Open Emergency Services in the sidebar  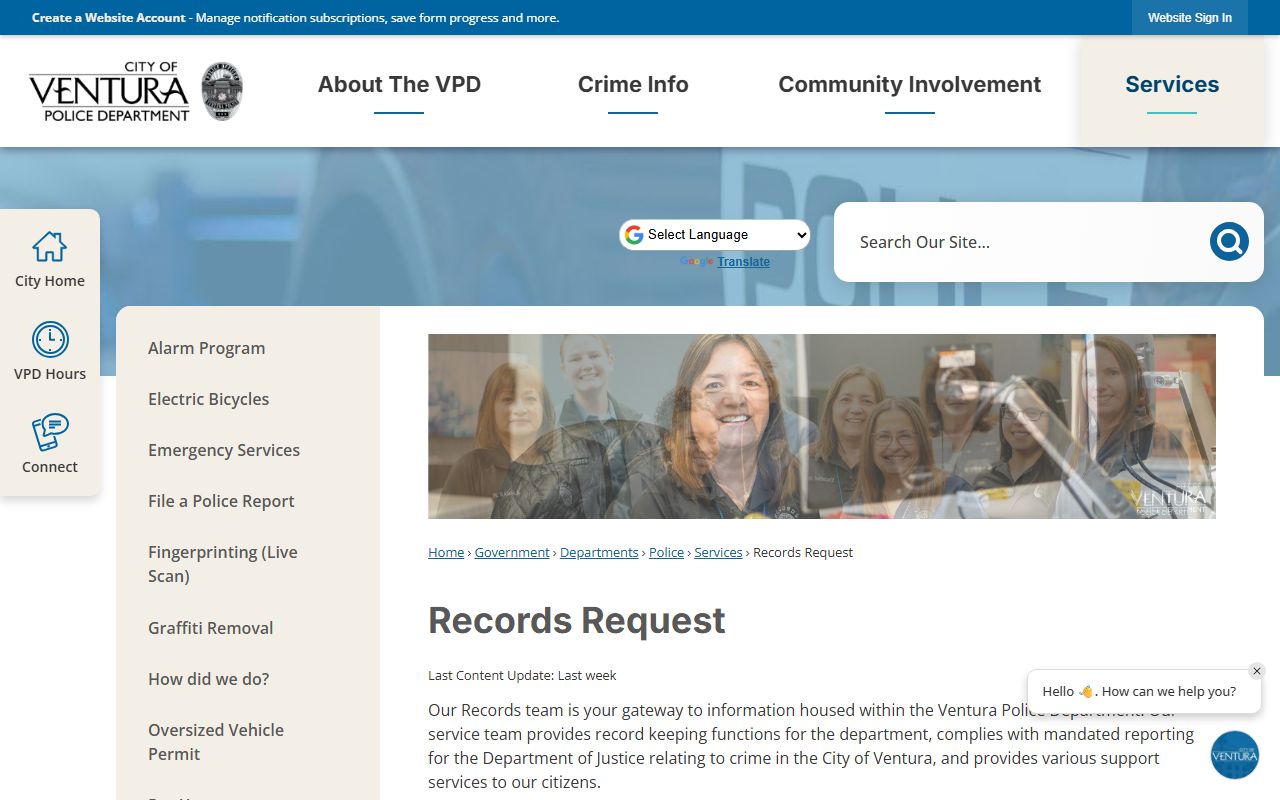(224, 450)
